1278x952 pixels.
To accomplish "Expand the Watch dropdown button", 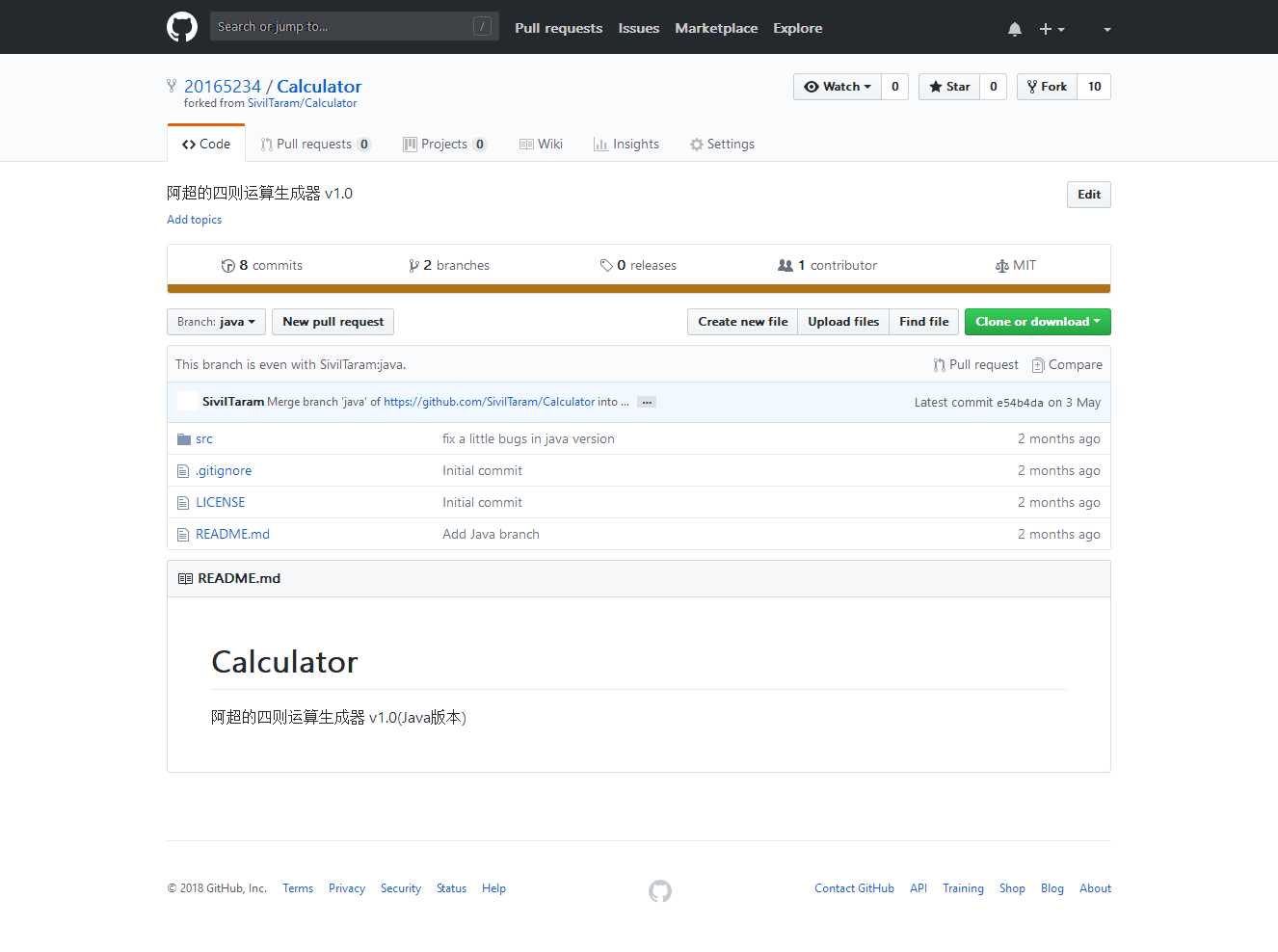I will pos(837,87).
